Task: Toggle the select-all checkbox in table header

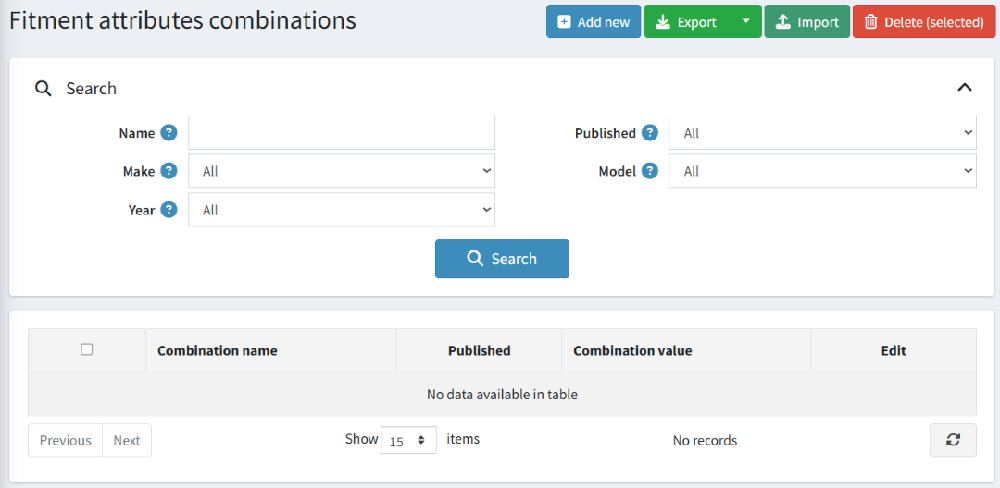Action: point(87,350)
